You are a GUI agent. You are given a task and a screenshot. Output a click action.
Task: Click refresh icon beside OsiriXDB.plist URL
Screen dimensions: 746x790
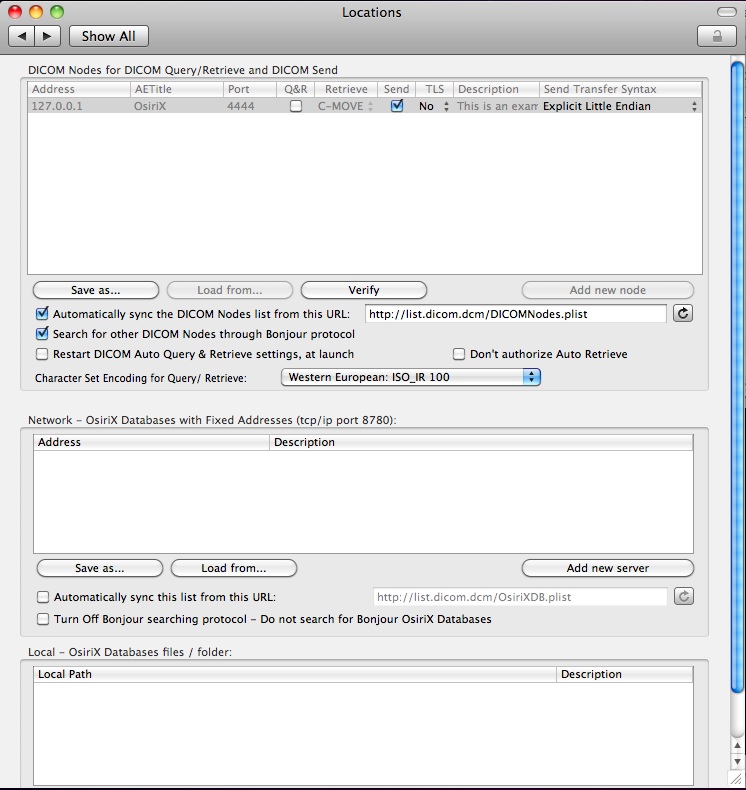pos(683,597)
